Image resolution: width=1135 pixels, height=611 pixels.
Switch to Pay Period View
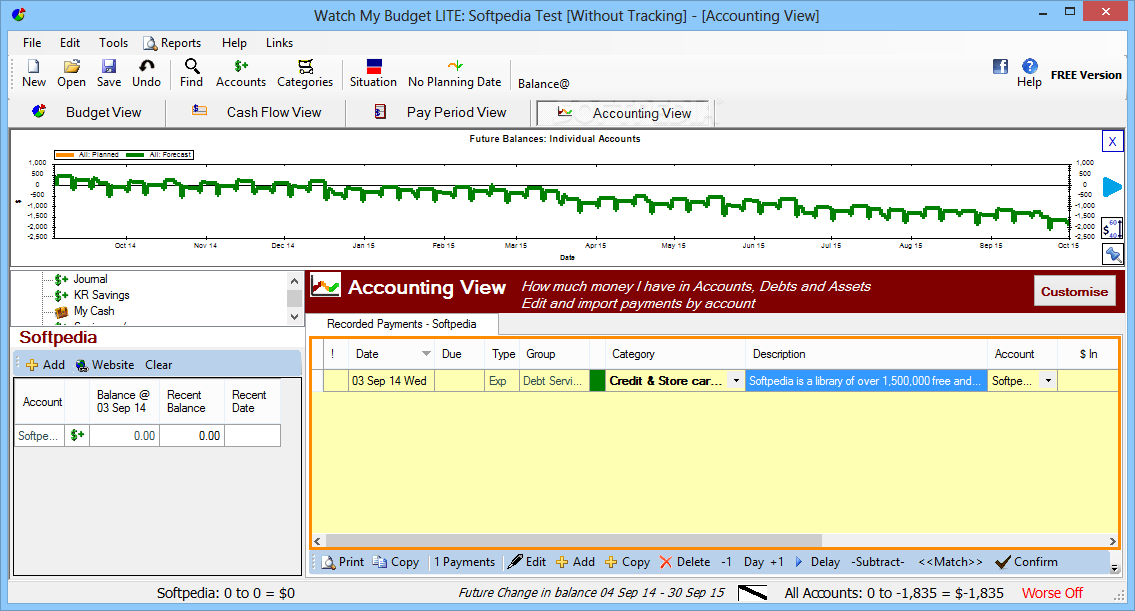point(440,112)
